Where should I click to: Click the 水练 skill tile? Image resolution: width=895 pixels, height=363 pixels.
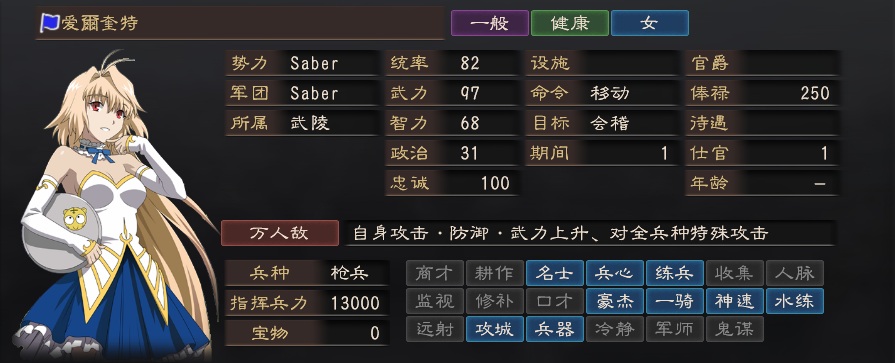coord(795,301)
